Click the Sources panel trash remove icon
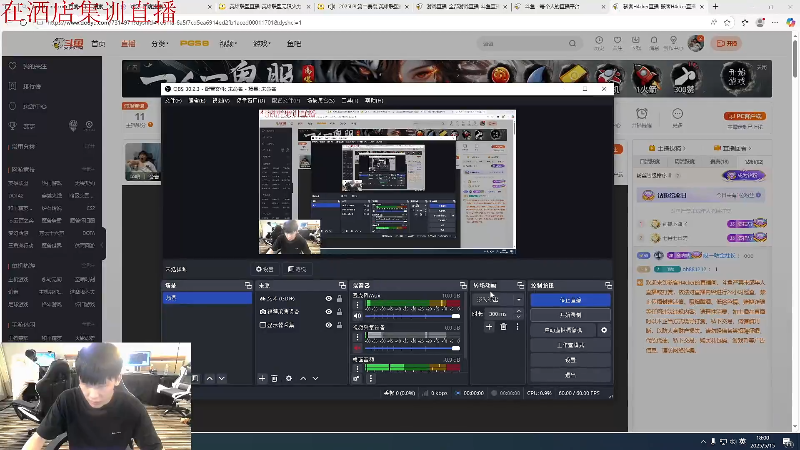The height and width of the screenshot is (450, 800). point(274,379)
